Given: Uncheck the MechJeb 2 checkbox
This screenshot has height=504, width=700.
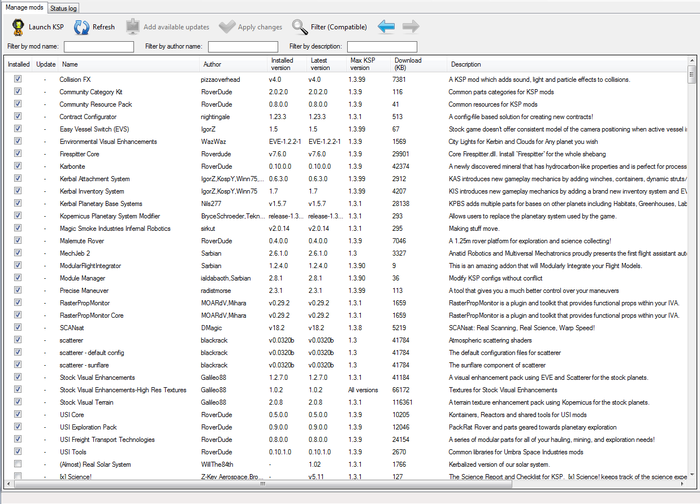Looking at the screenshot, I should pyautogui.click(x=18, y=253).
